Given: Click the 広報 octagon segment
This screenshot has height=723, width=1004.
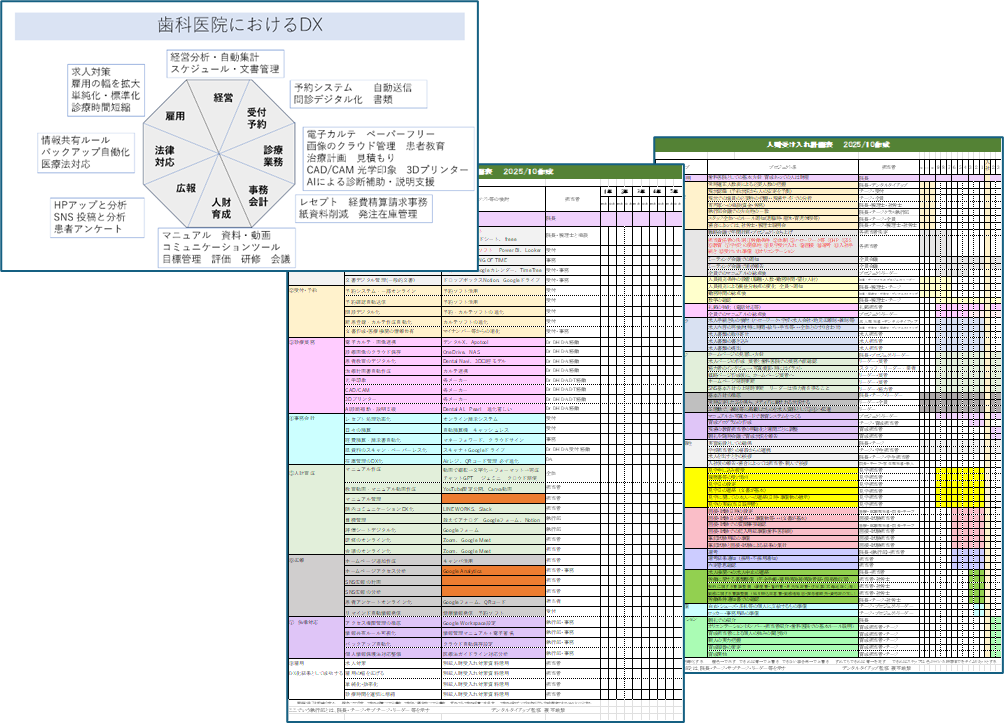Looking at the screenshot, I should (186, 188).
